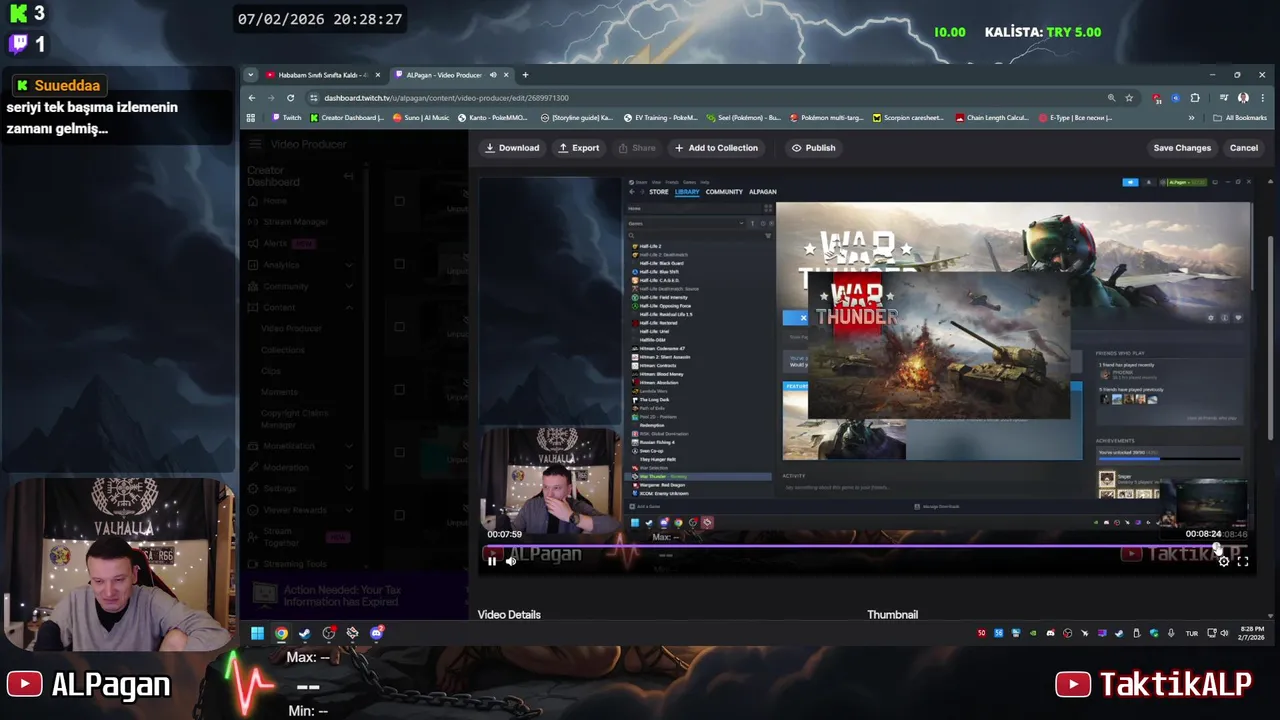
Task: Go forward in the browser
Action: [x=271, y=98]
